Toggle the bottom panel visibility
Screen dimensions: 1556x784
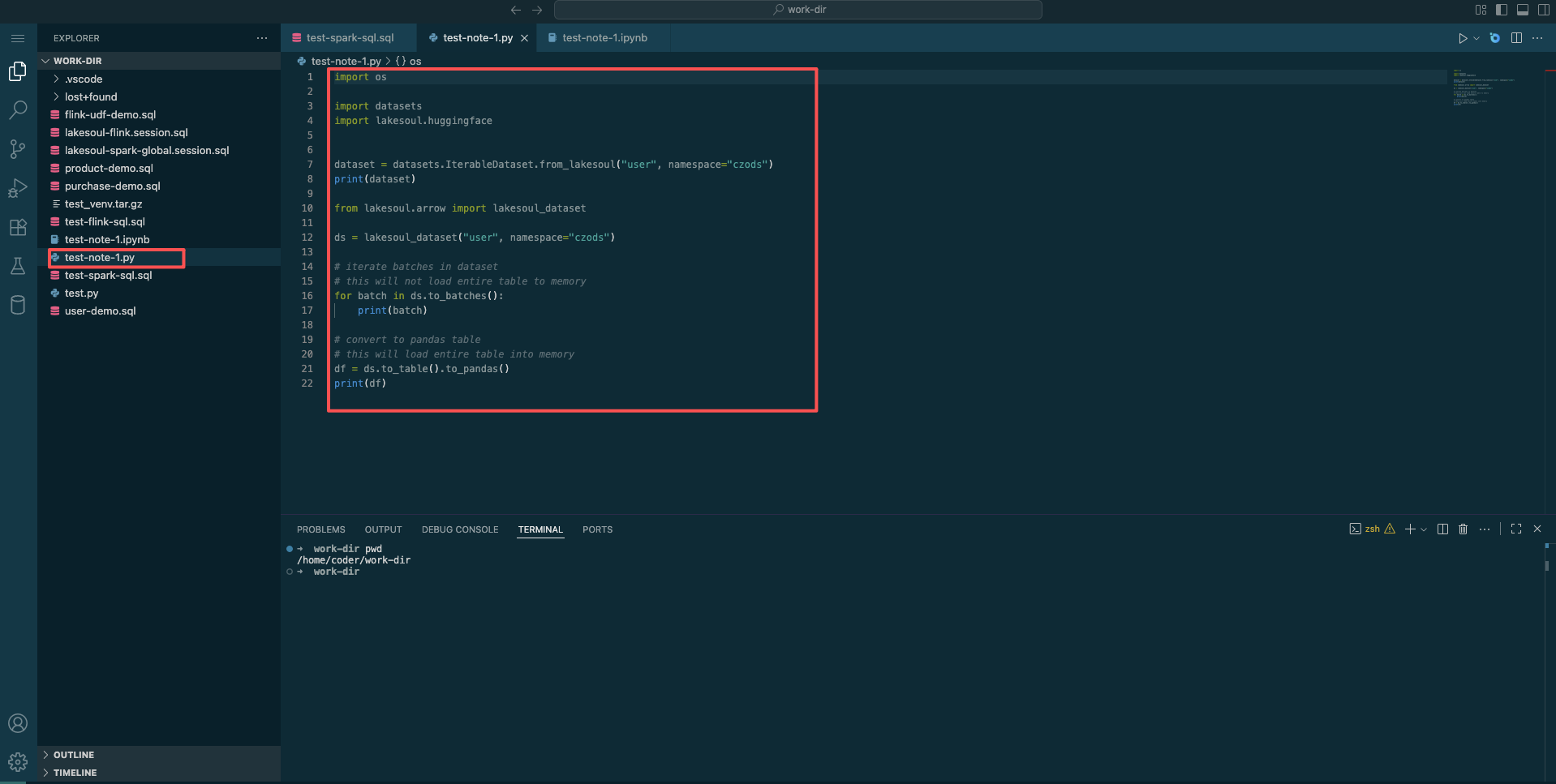[x=1523, y=10]
